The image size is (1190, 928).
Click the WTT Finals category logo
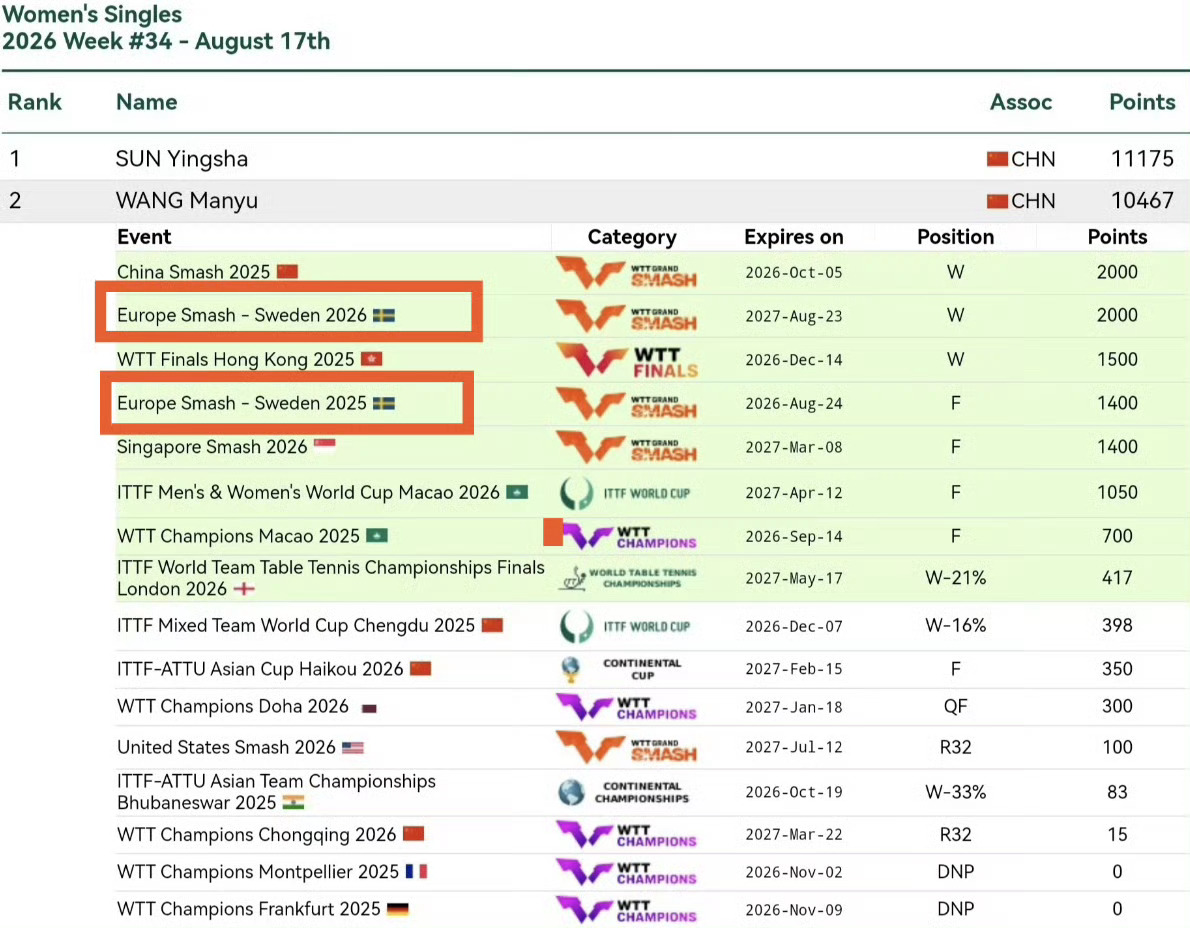[626, 360]
